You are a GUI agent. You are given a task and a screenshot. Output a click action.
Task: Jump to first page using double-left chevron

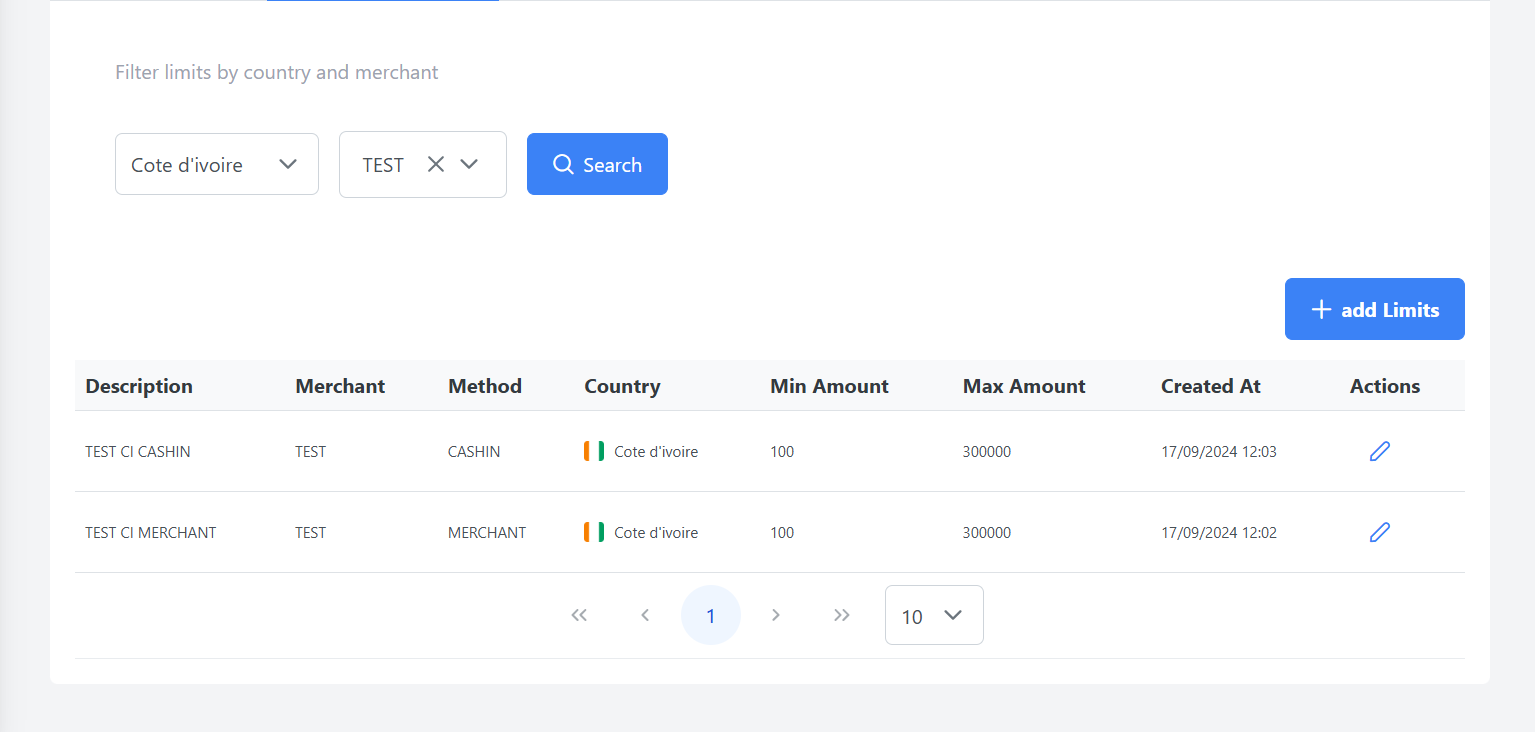pyautogui.click(x=579, y=615)
